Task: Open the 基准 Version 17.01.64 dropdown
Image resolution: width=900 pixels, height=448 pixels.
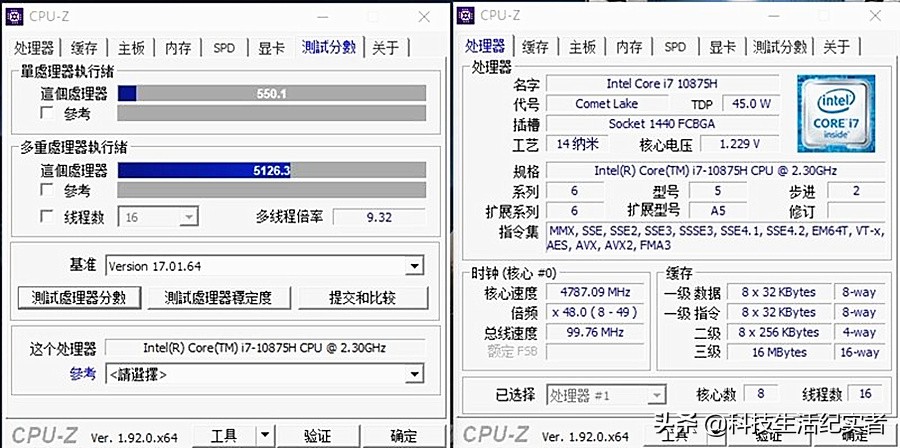Action: [x=414, y=266]
